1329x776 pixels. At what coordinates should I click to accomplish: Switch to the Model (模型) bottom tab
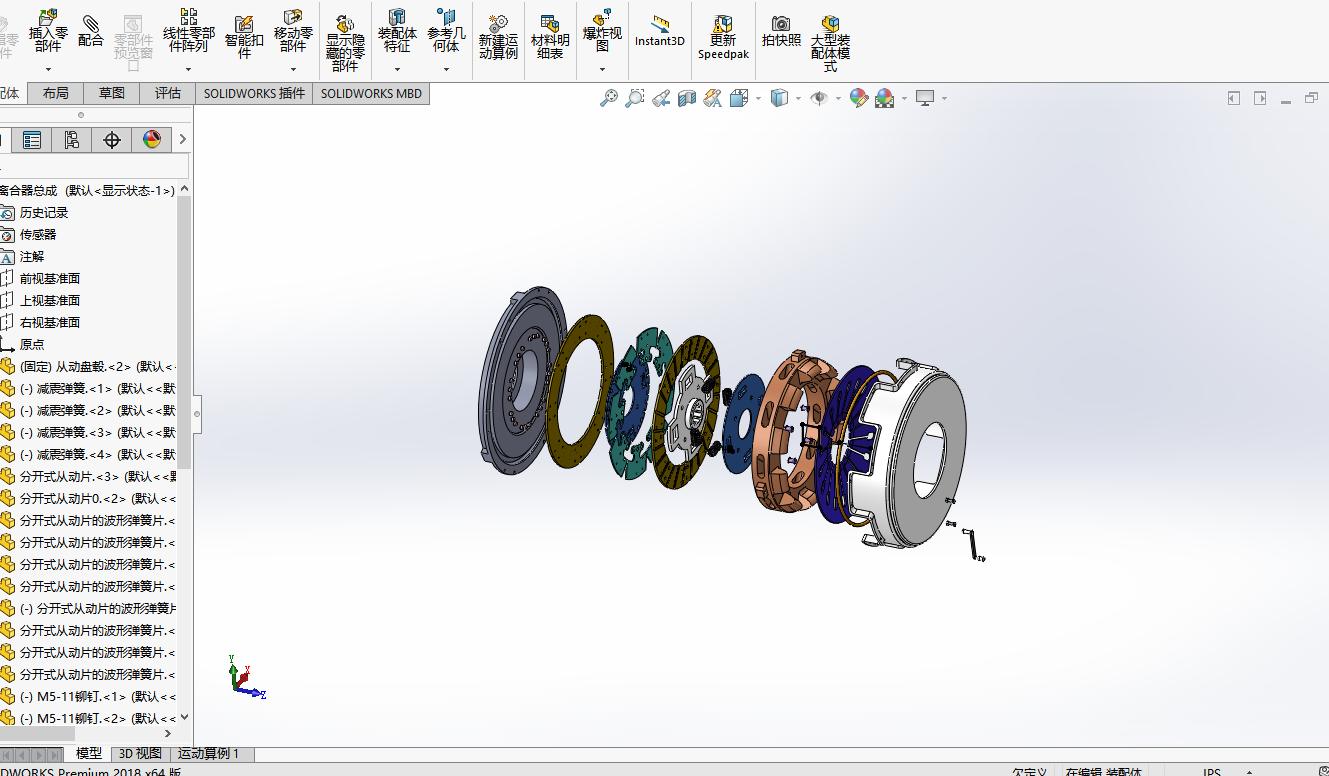point(89,754)
